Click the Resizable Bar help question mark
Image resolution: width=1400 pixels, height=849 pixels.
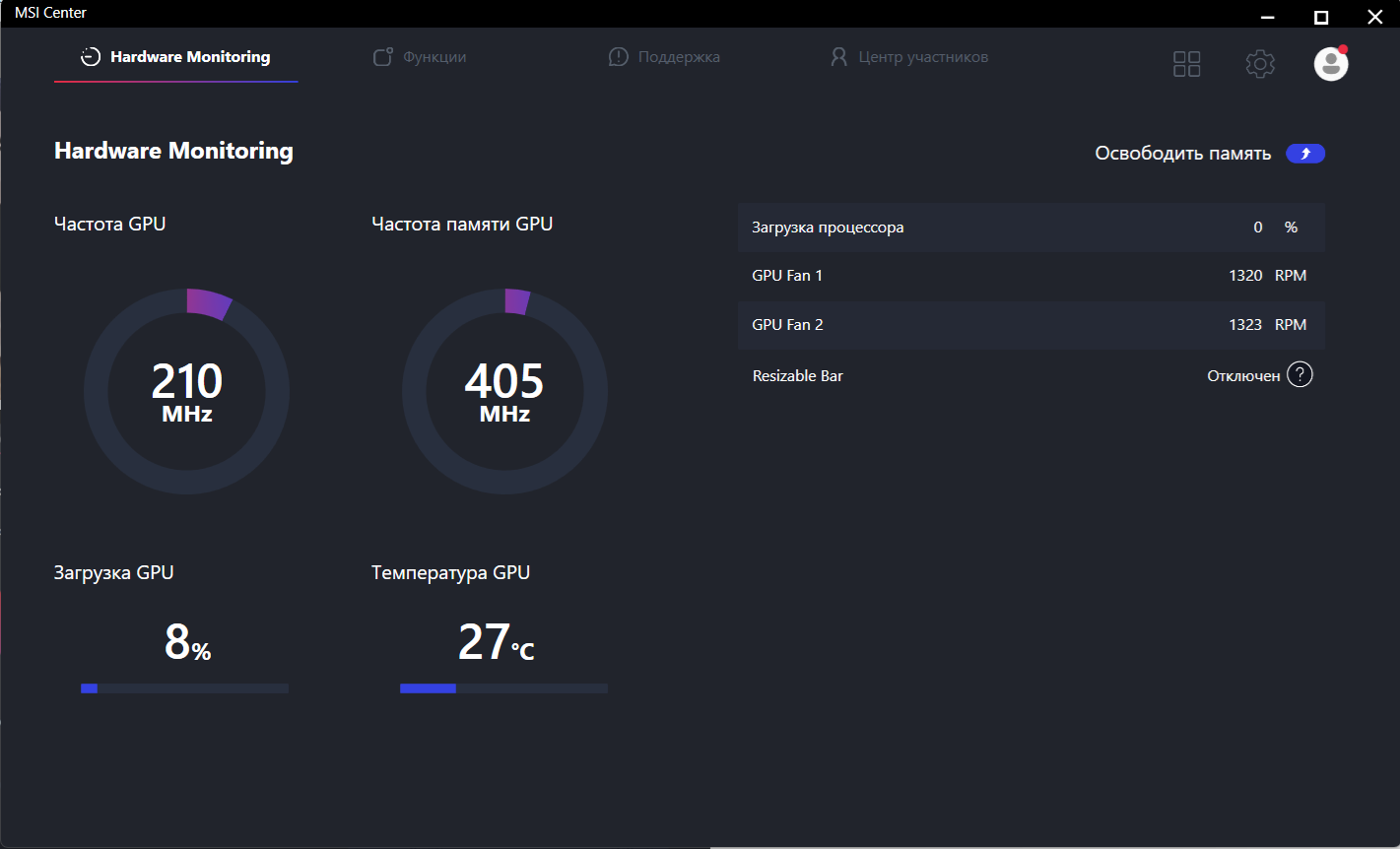coord(1300,375)
